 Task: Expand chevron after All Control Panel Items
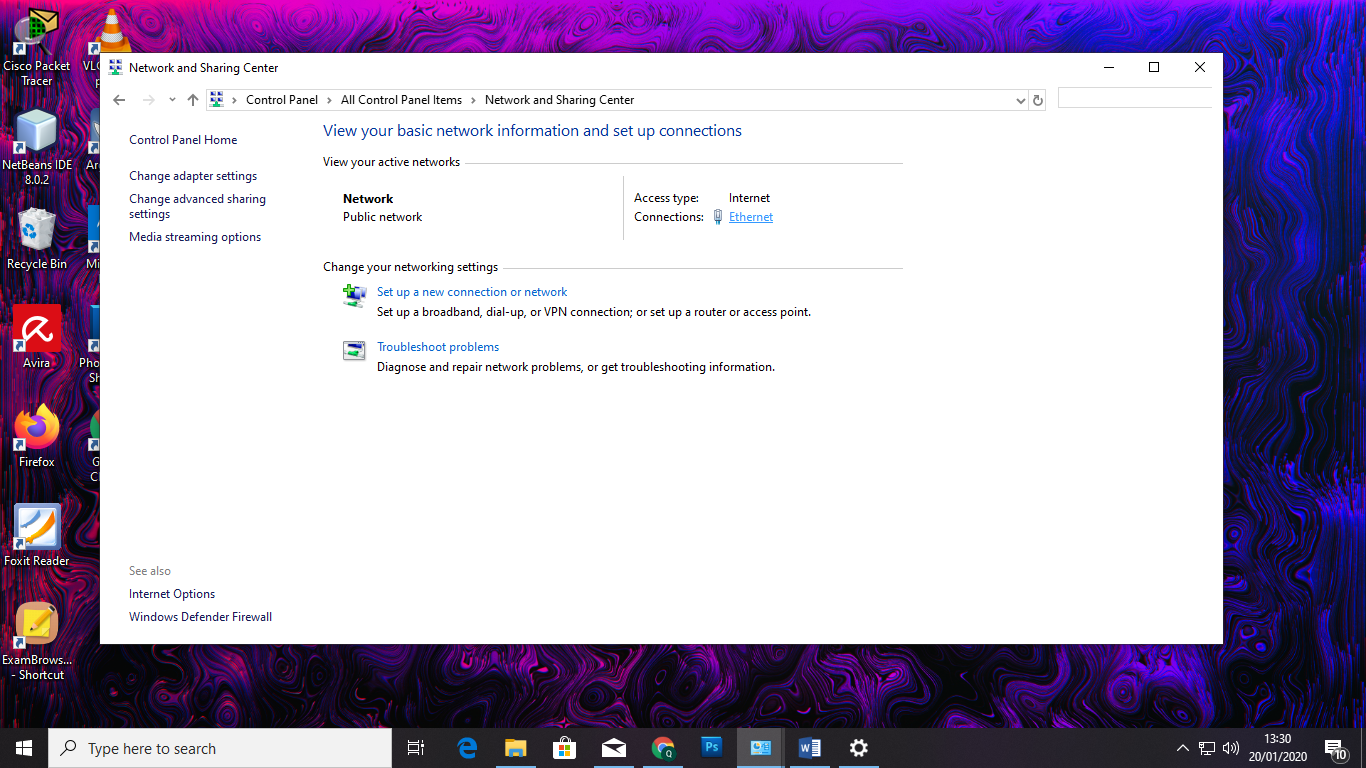[474, 100]
